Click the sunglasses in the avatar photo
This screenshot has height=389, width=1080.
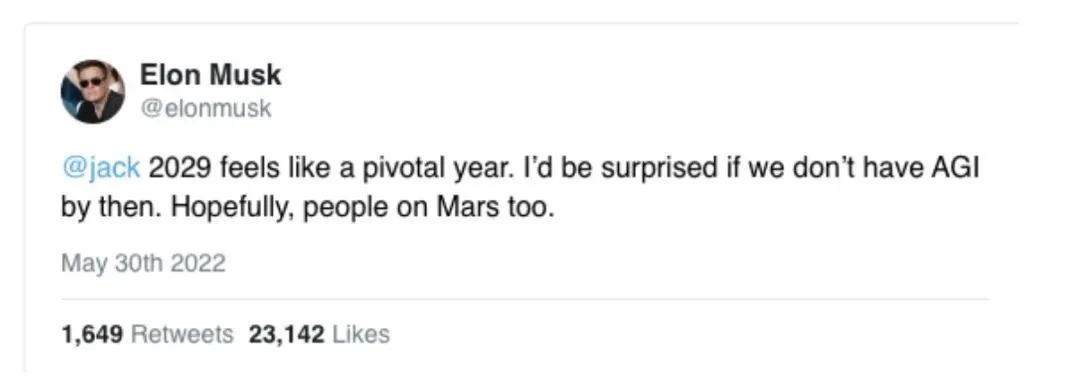tap(90, 83)
